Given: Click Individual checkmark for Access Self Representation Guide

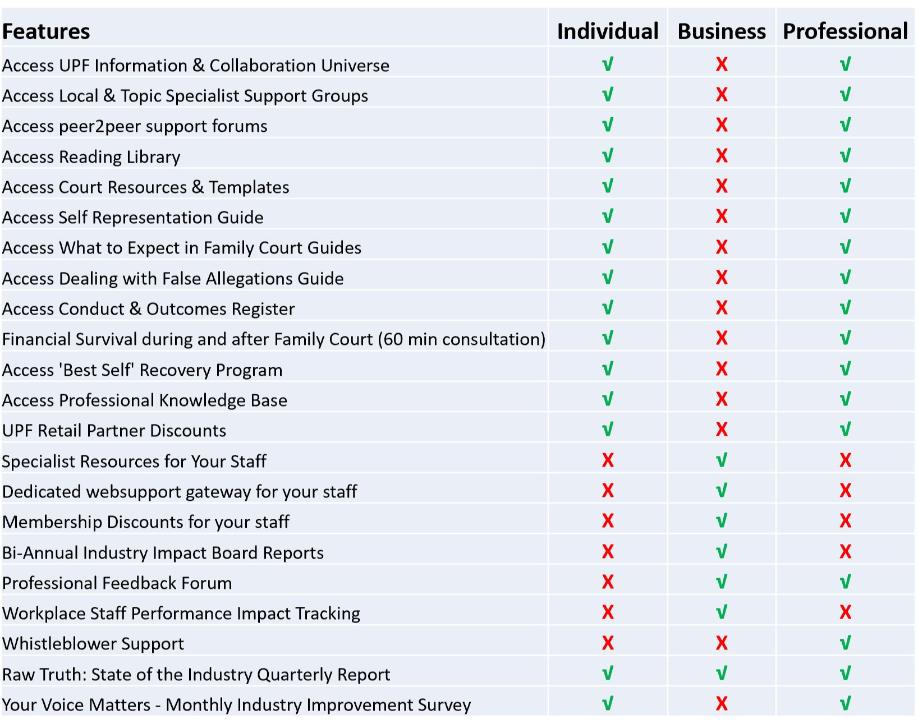Looking at the screenshot, I should (608, 217).
